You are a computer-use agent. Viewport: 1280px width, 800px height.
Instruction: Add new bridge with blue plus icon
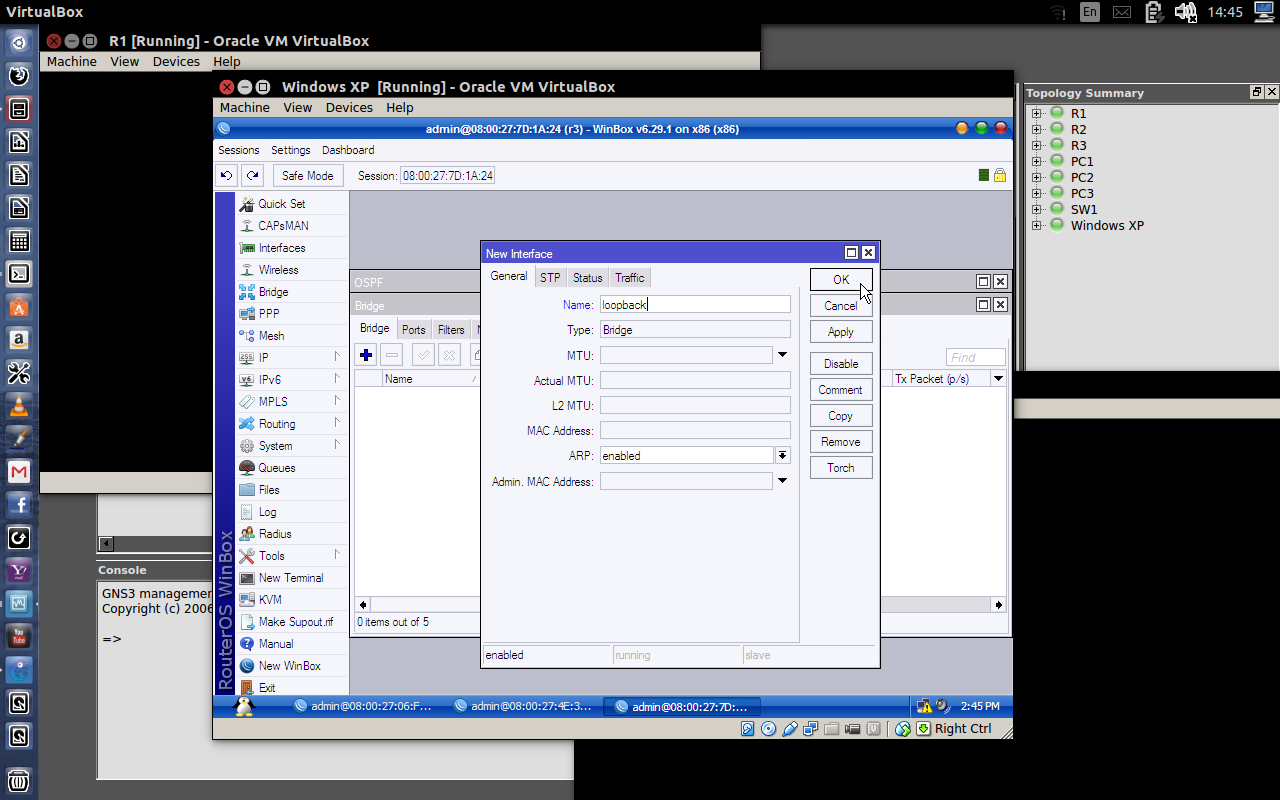[x=366, y=355]
